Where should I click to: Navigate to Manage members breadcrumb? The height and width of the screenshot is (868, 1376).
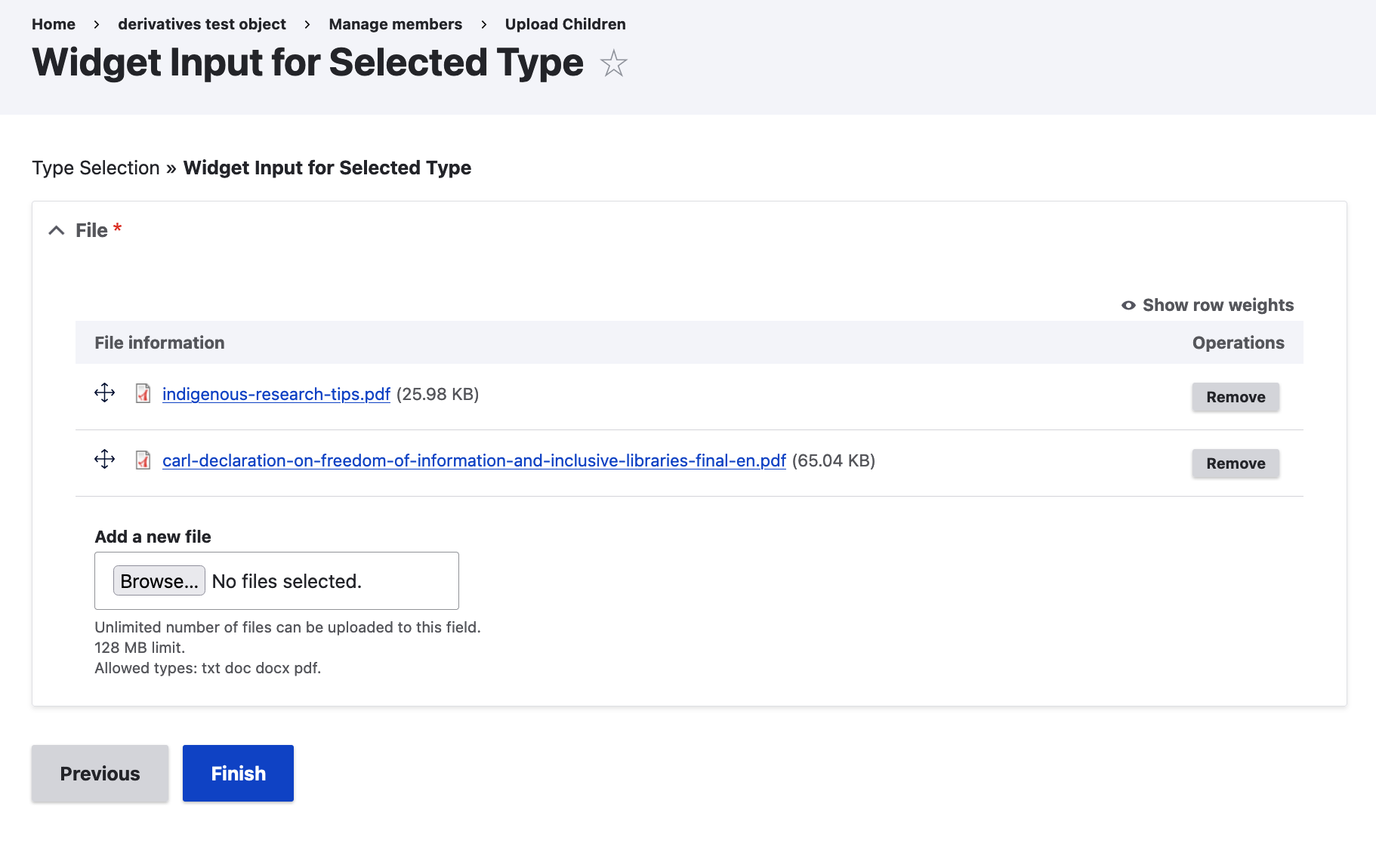pyautogui.click(x=395, y=24)
